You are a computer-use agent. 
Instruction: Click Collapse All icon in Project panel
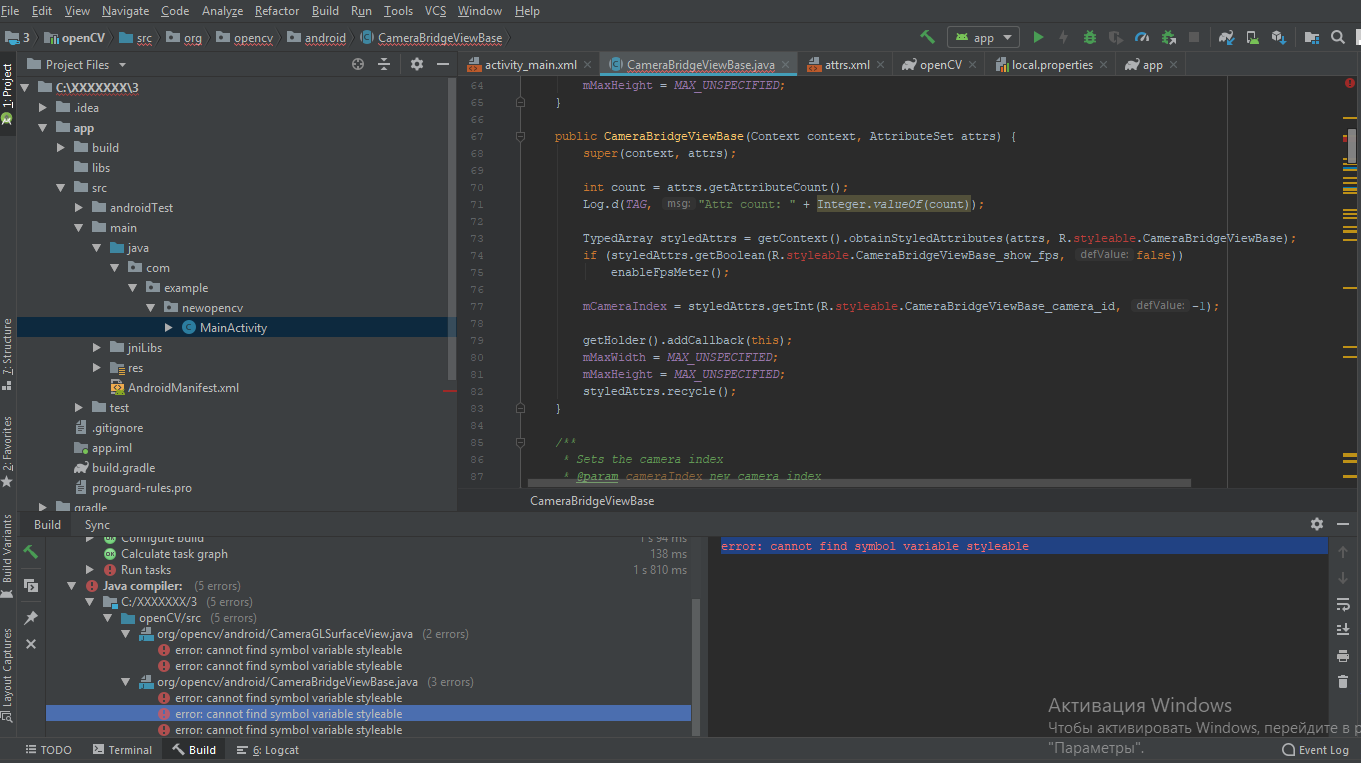(x=384, y=64)
